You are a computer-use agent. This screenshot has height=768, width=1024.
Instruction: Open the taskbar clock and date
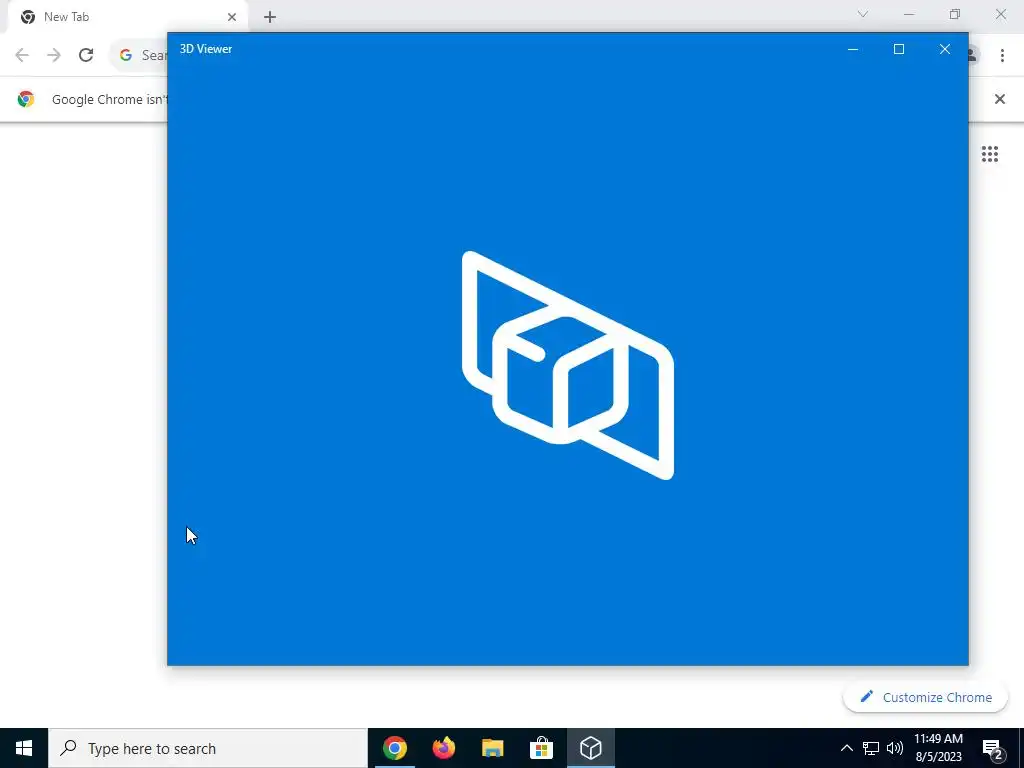938,748
